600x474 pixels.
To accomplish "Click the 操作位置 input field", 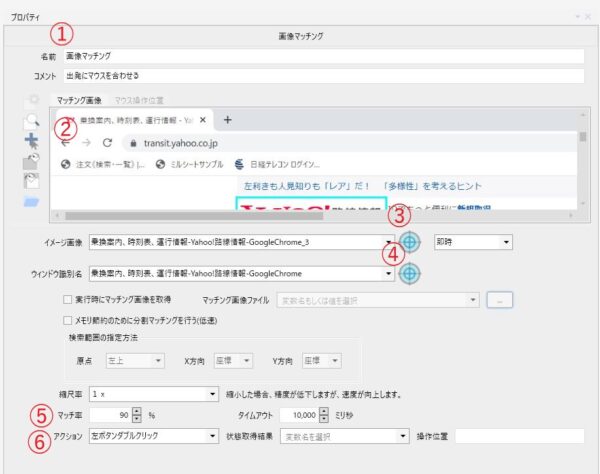I will click(x=520, y=436).
